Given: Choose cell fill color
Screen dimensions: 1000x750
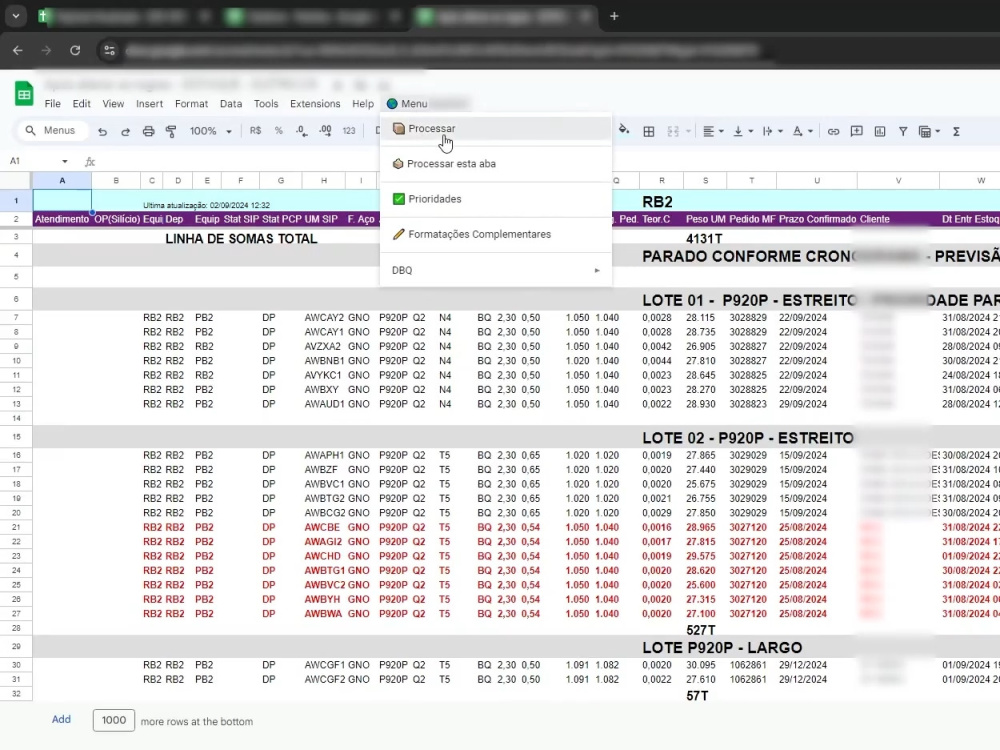Looking at the screenshot, I should pos(624,130).
